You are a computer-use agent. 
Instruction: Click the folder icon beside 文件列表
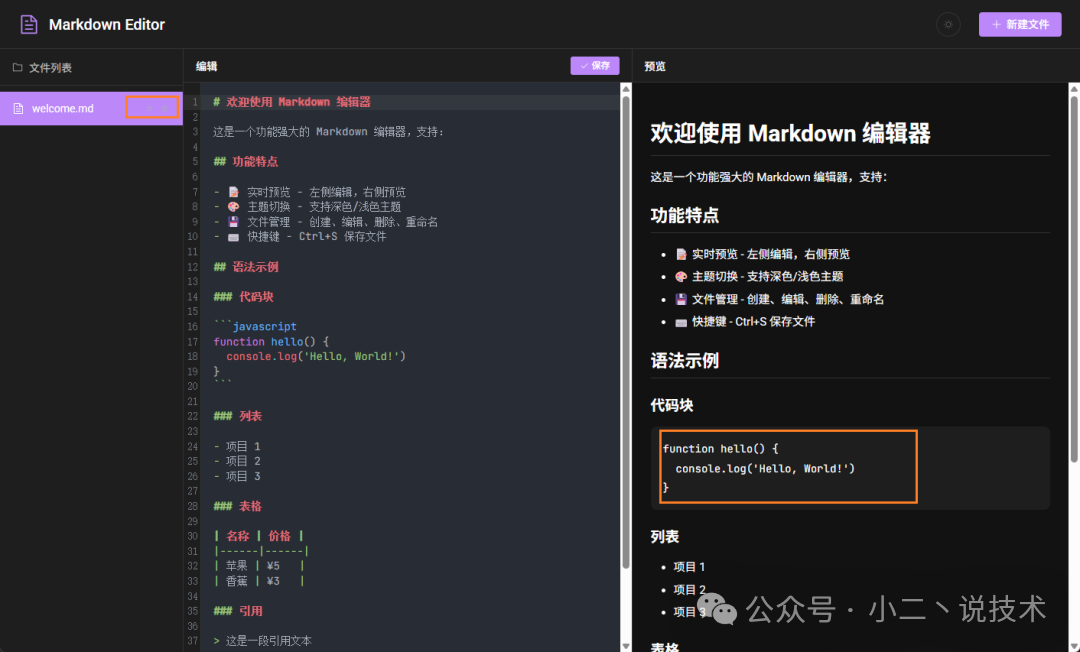tap(18, 67)
